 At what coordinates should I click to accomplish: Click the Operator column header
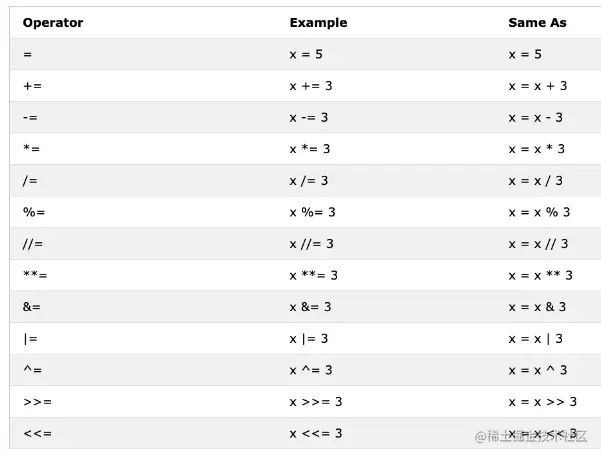[53, 22]
